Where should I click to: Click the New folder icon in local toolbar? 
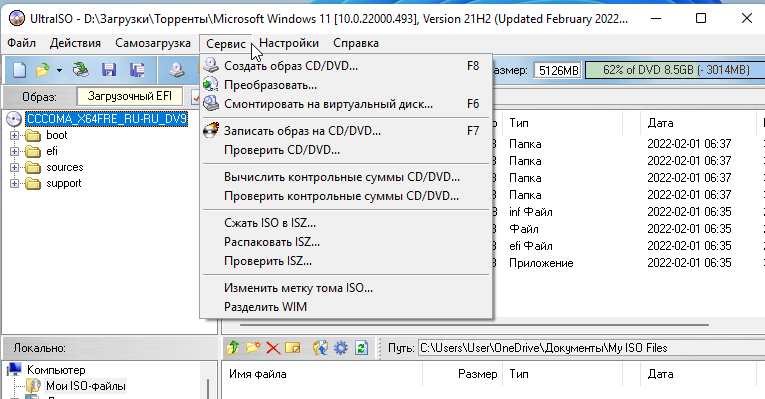point(253,348)
